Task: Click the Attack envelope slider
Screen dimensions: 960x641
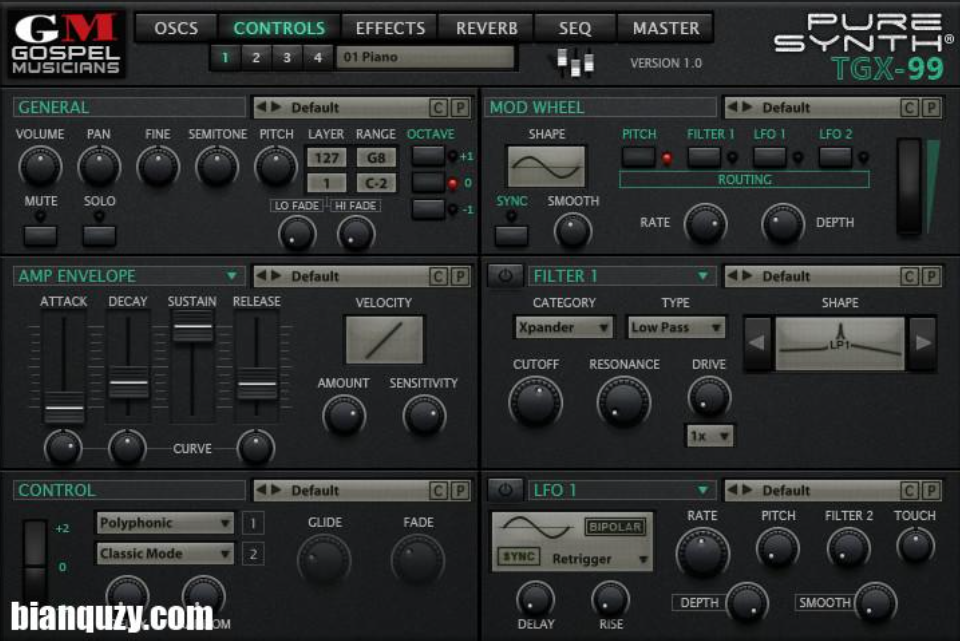Action: click(64, 408)
